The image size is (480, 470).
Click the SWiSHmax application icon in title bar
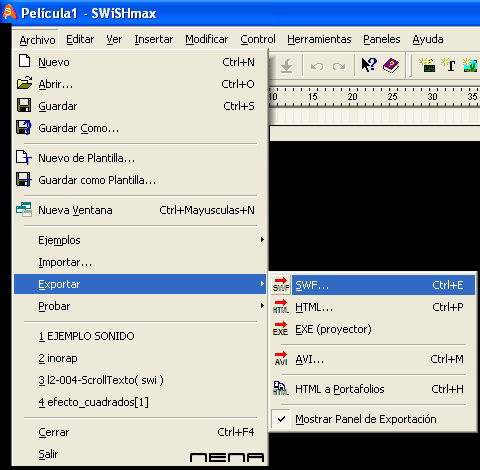coord(9,12)
